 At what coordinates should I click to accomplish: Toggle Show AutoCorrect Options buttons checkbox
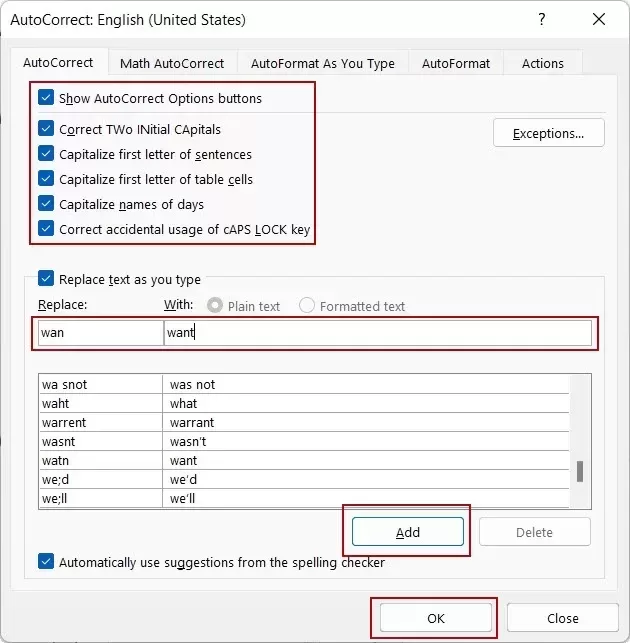pos(46,98)
